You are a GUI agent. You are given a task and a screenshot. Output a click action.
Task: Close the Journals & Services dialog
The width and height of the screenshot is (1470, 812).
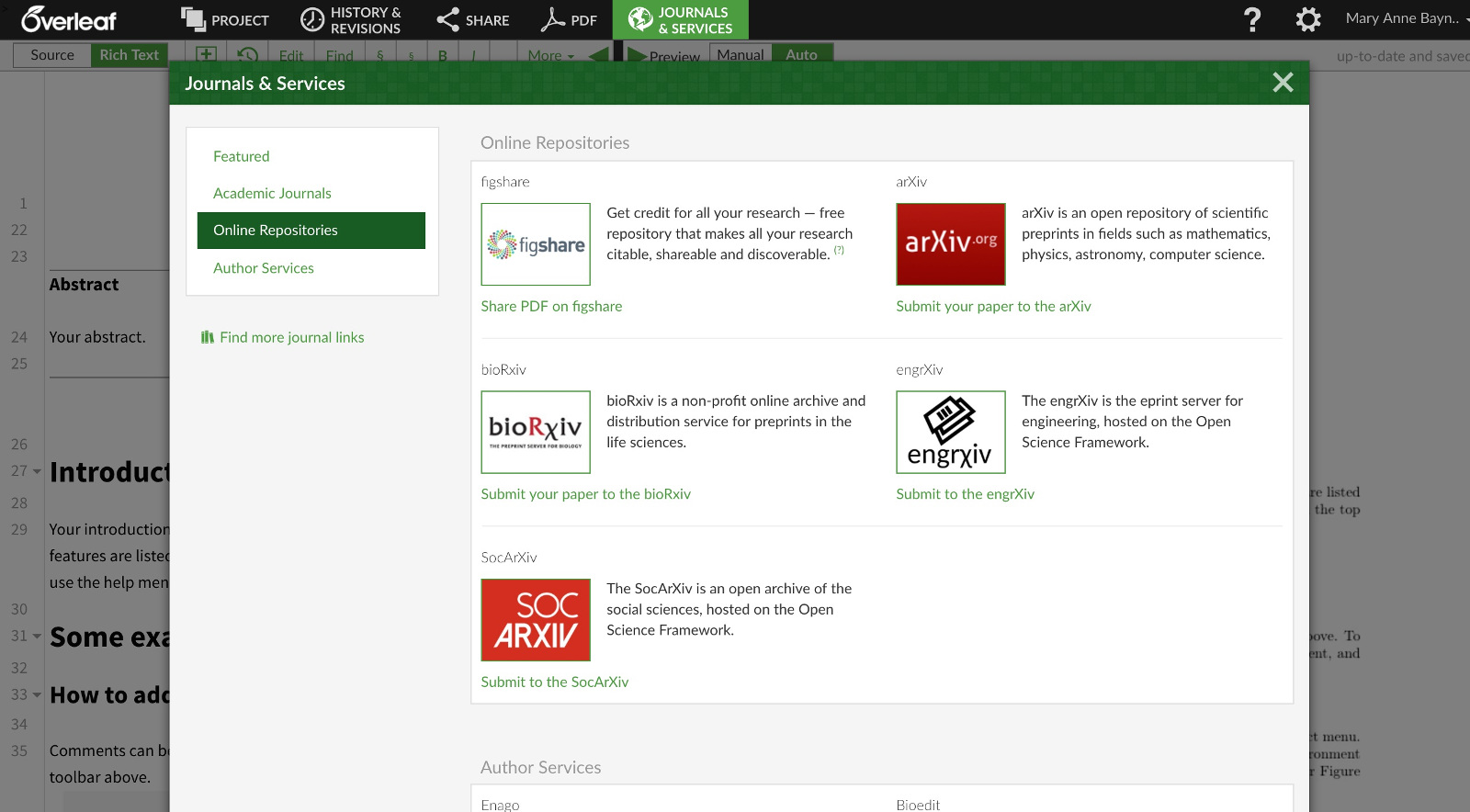click(1283, 83)
